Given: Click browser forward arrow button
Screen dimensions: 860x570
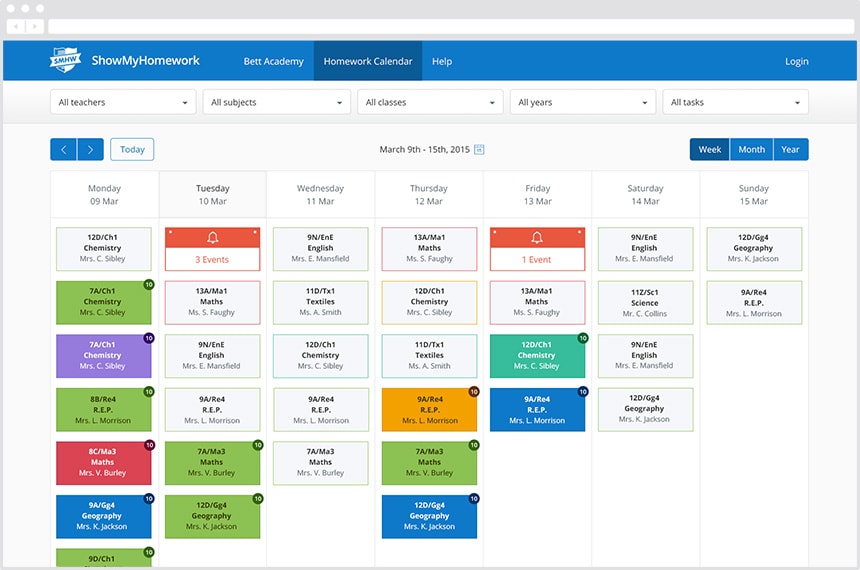Looking at the screenshot, I should tap(35, 26).
